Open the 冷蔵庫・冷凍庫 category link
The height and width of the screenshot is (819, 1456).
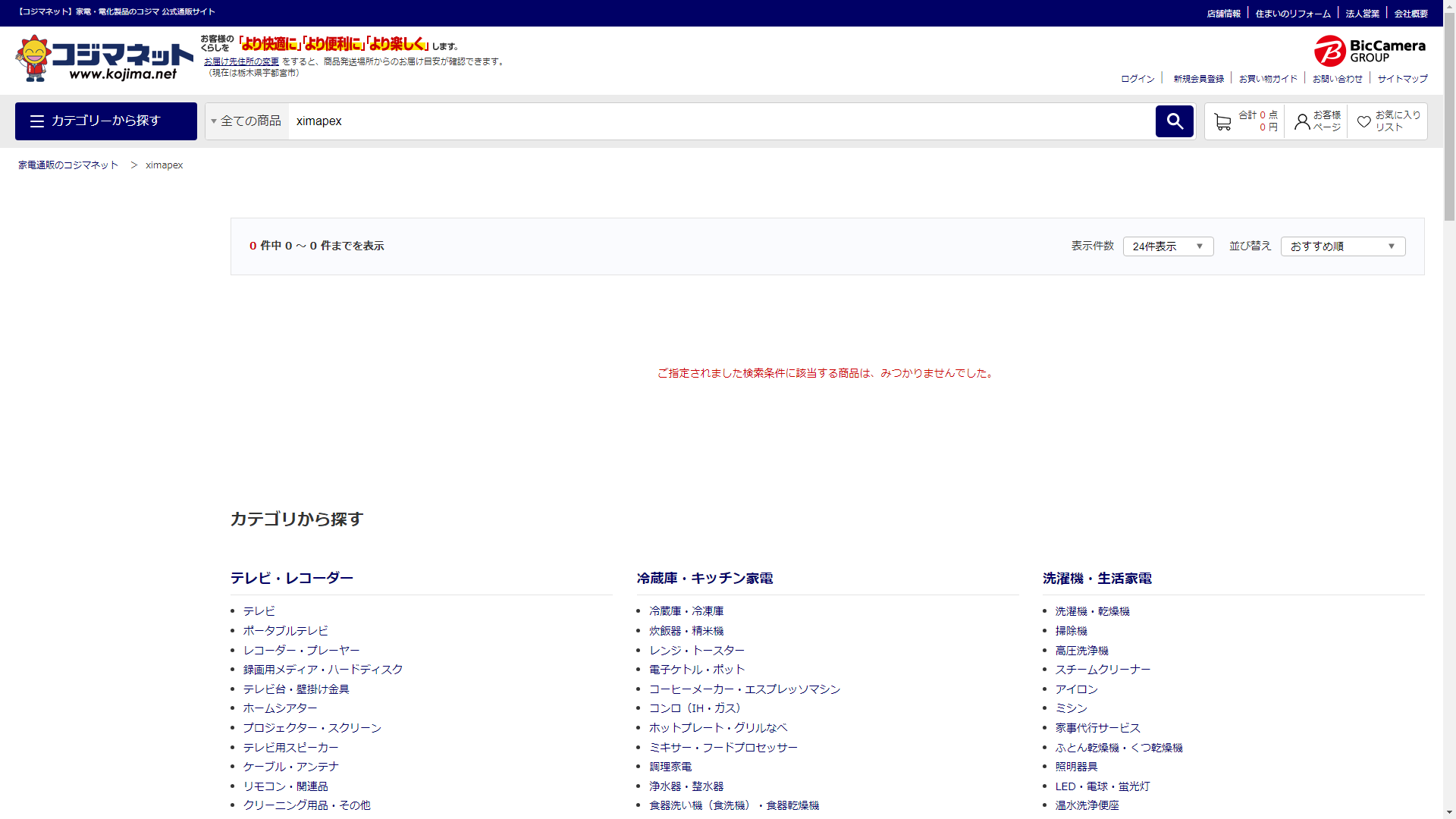[x=686, y=611]
